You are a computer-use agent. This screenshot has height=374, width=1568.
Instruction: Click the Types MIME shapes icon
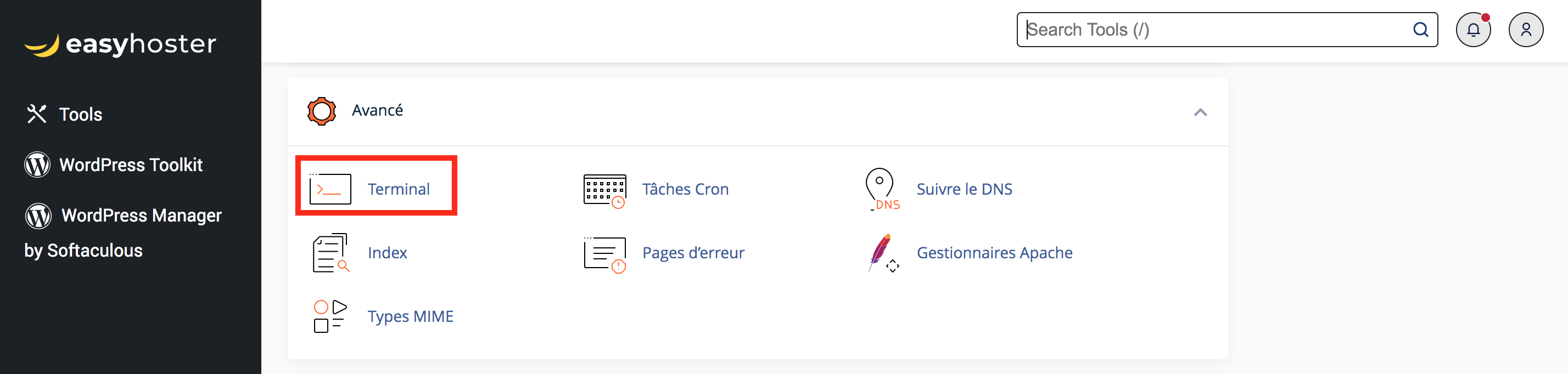point(330,316)
